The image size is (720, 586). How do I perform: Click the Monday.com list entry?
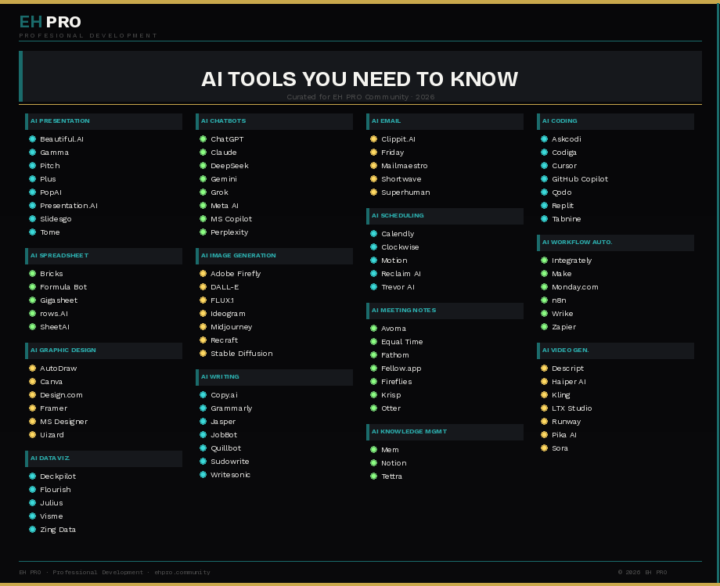pyautogui.click(x=569, y=287)
